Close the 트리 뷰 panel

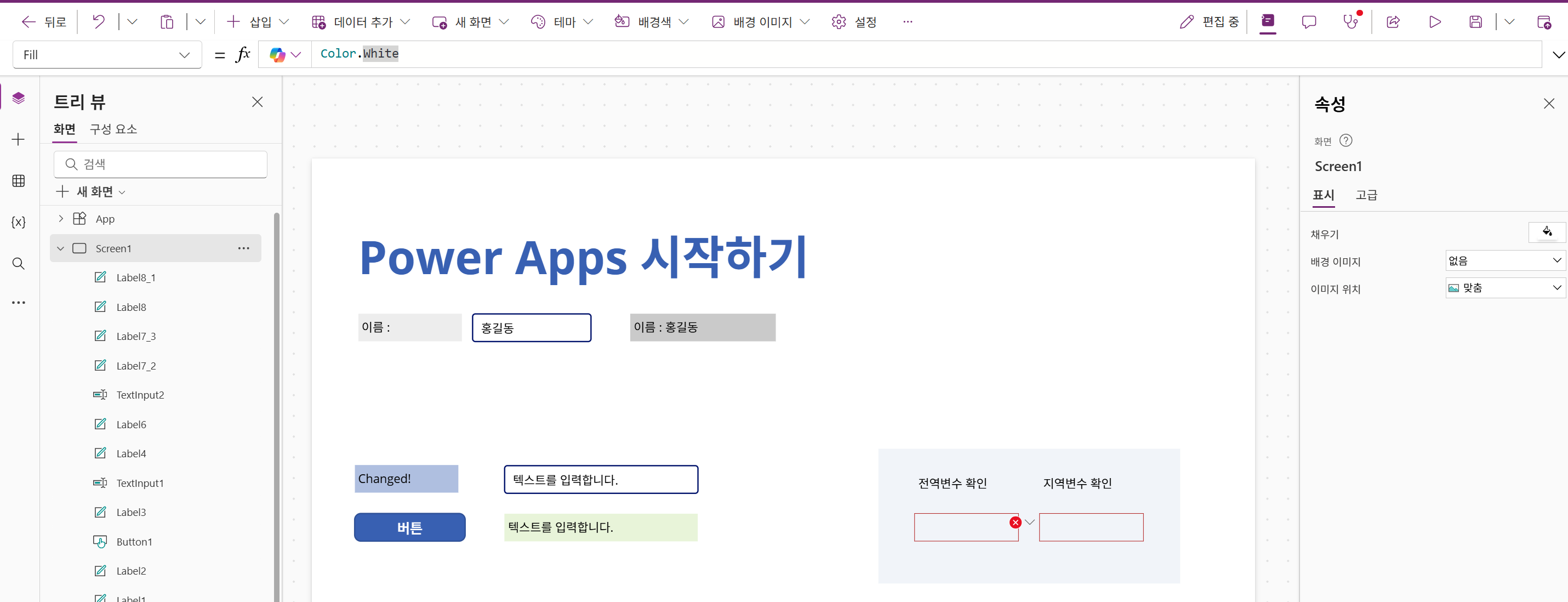[x=258, y=101]
